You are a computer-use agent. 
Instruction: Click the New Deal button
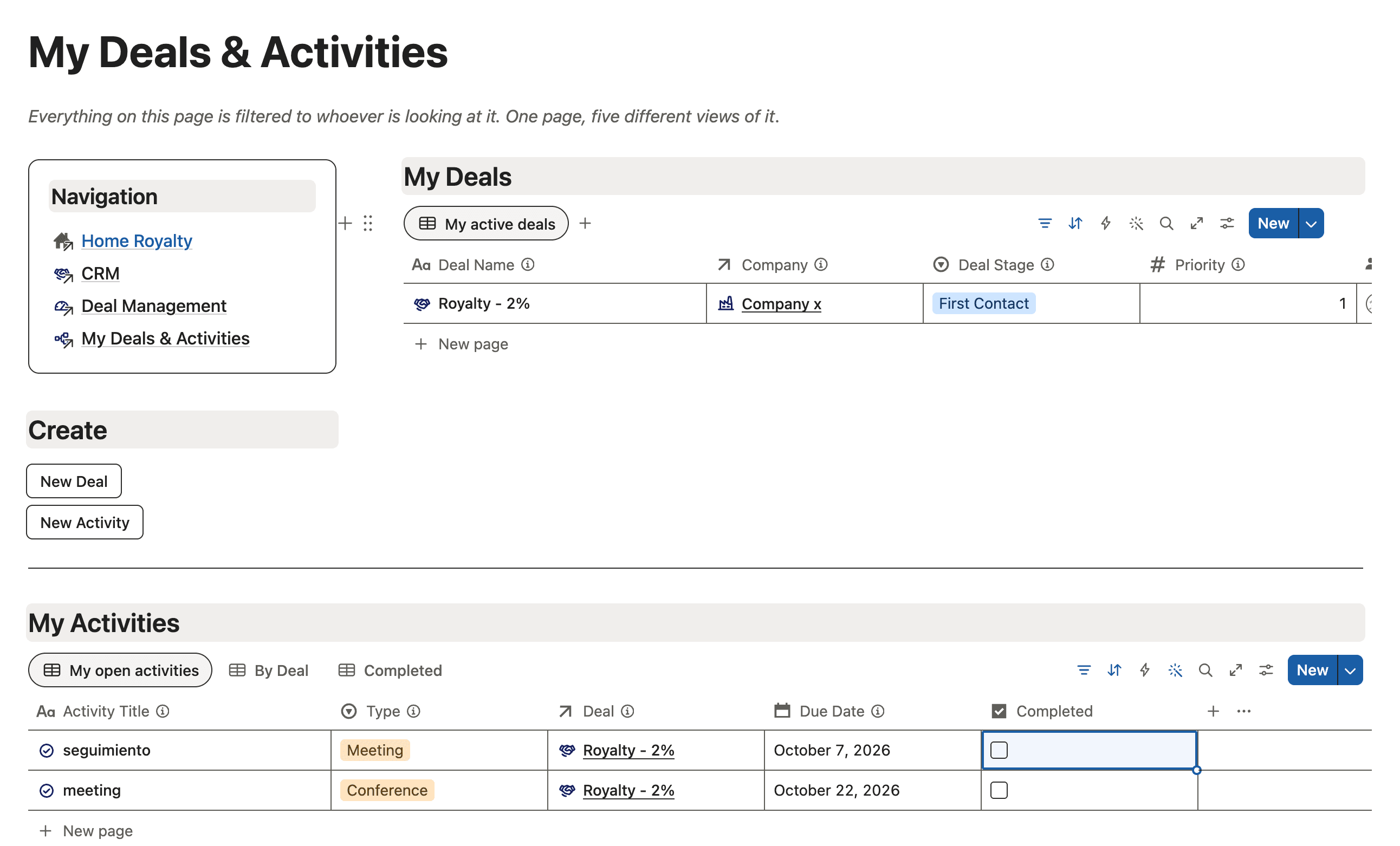pos(74,481)
